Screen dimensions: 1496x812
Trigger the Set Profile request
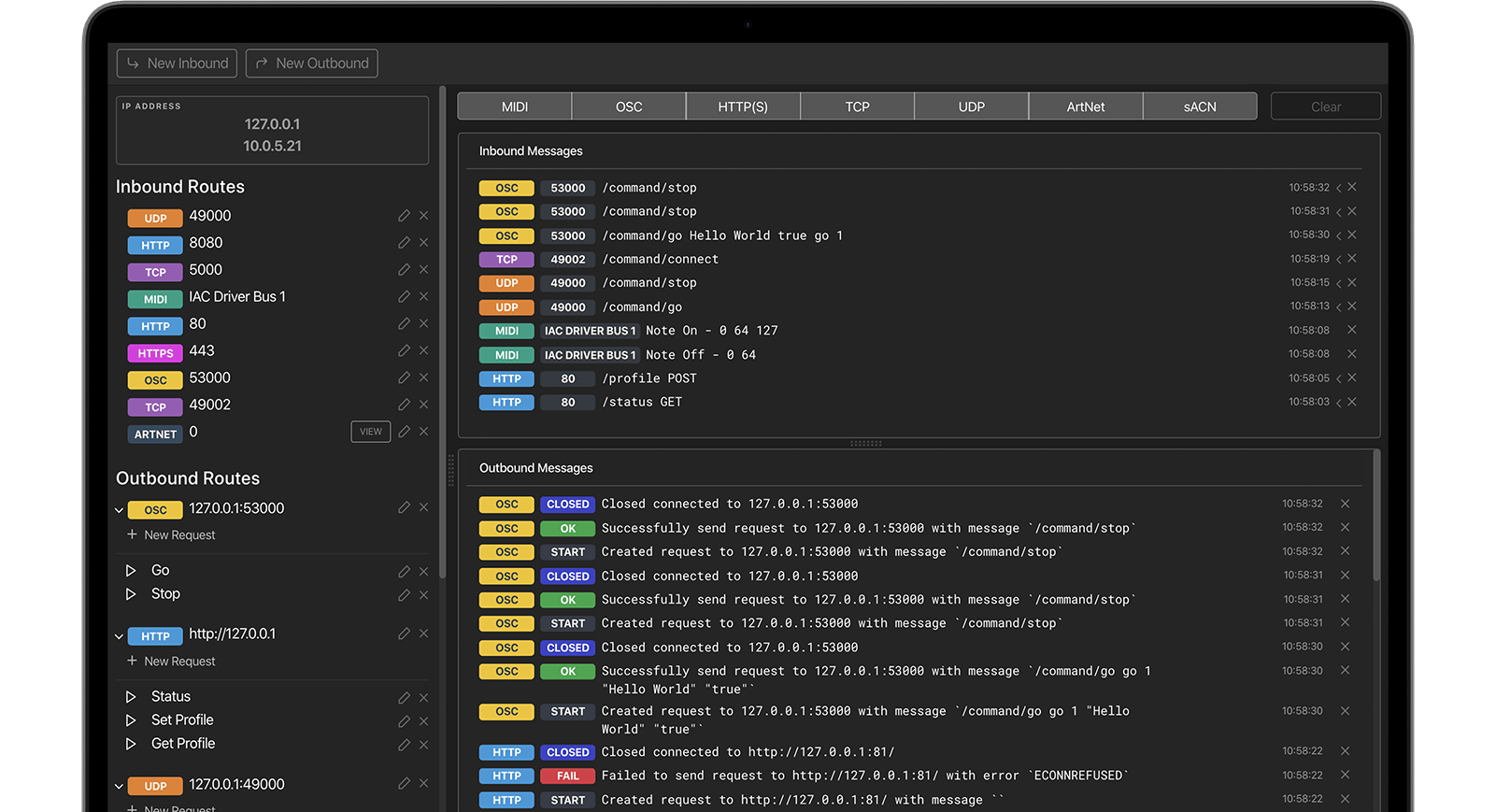(131, 720)
